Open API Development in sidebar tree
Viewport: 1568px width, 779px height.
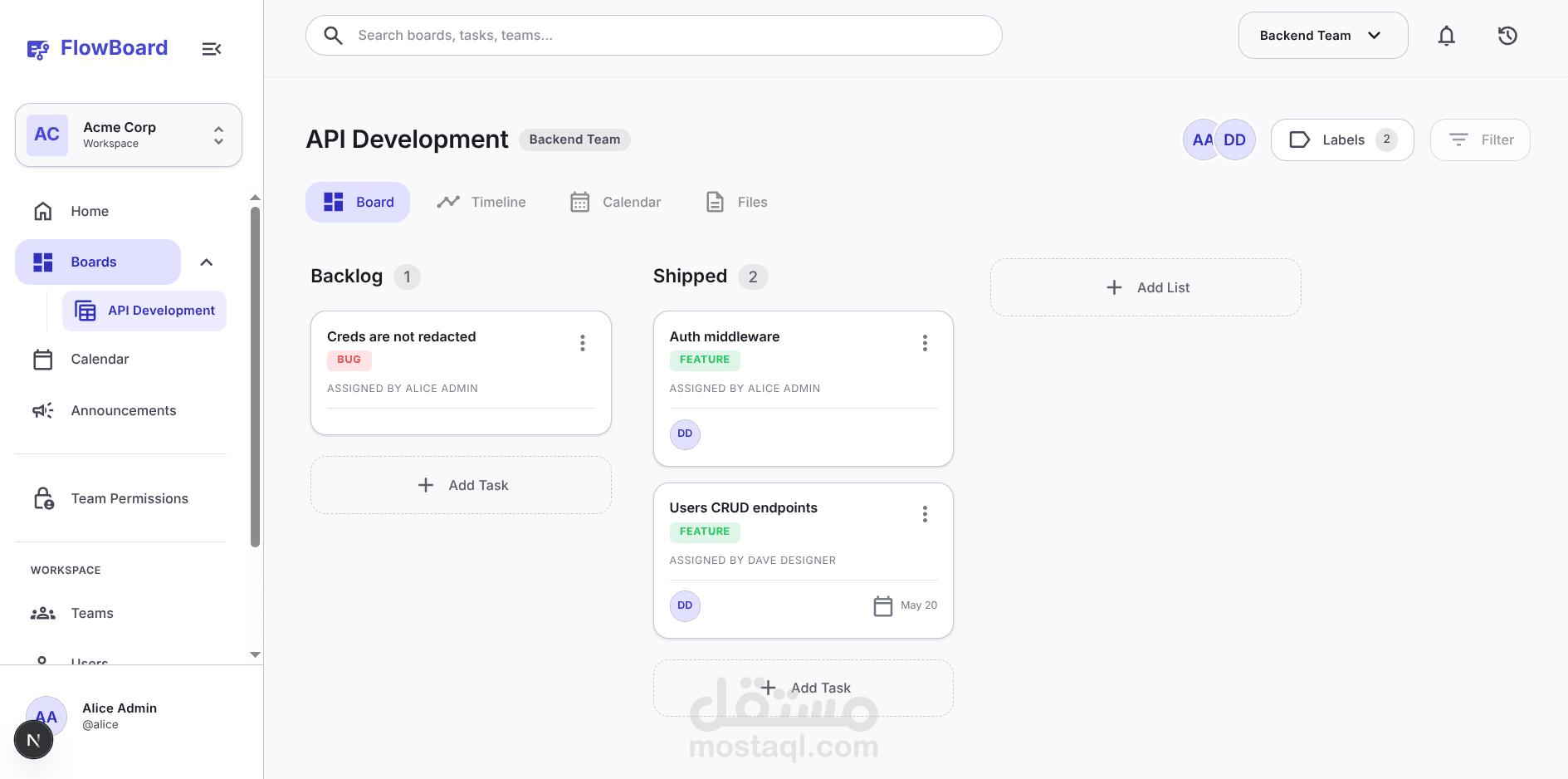[144, 311]
